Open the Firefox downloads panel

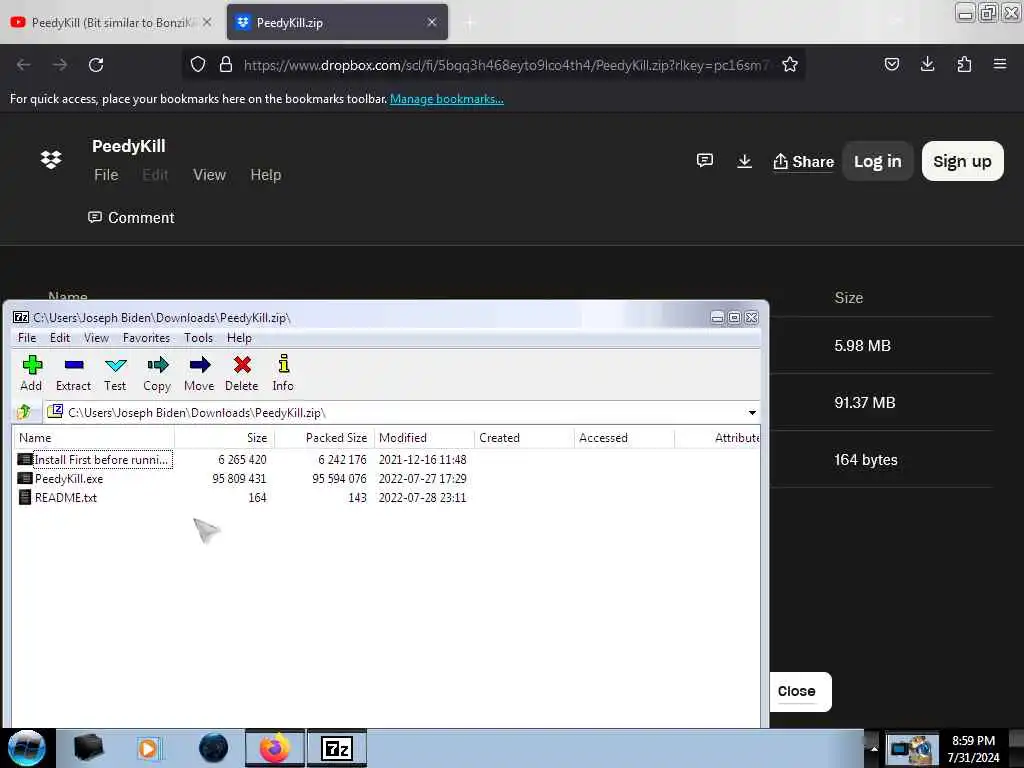point(927,64)
